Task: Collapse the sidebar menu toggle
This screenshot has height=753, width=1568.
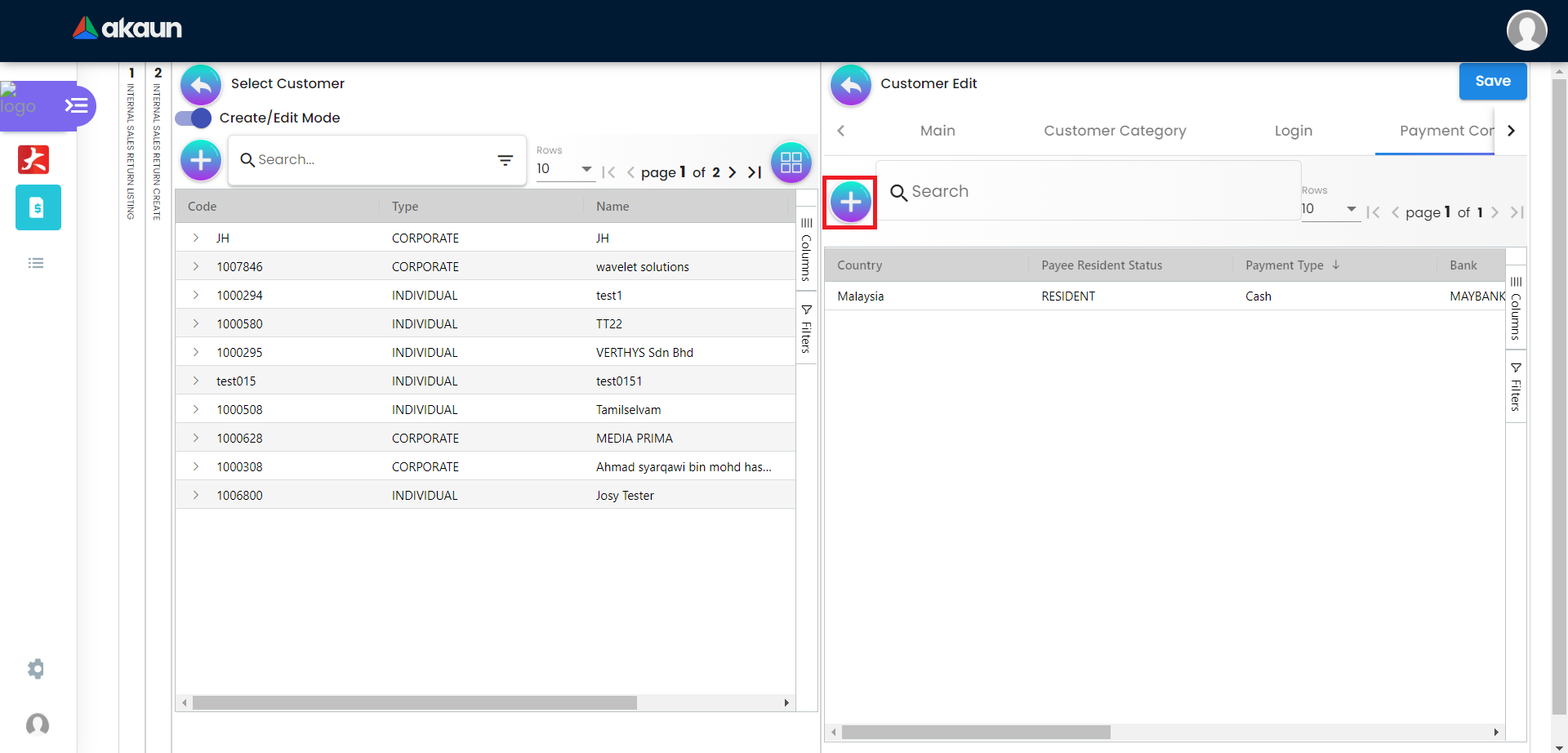Action: coord(76,105)
